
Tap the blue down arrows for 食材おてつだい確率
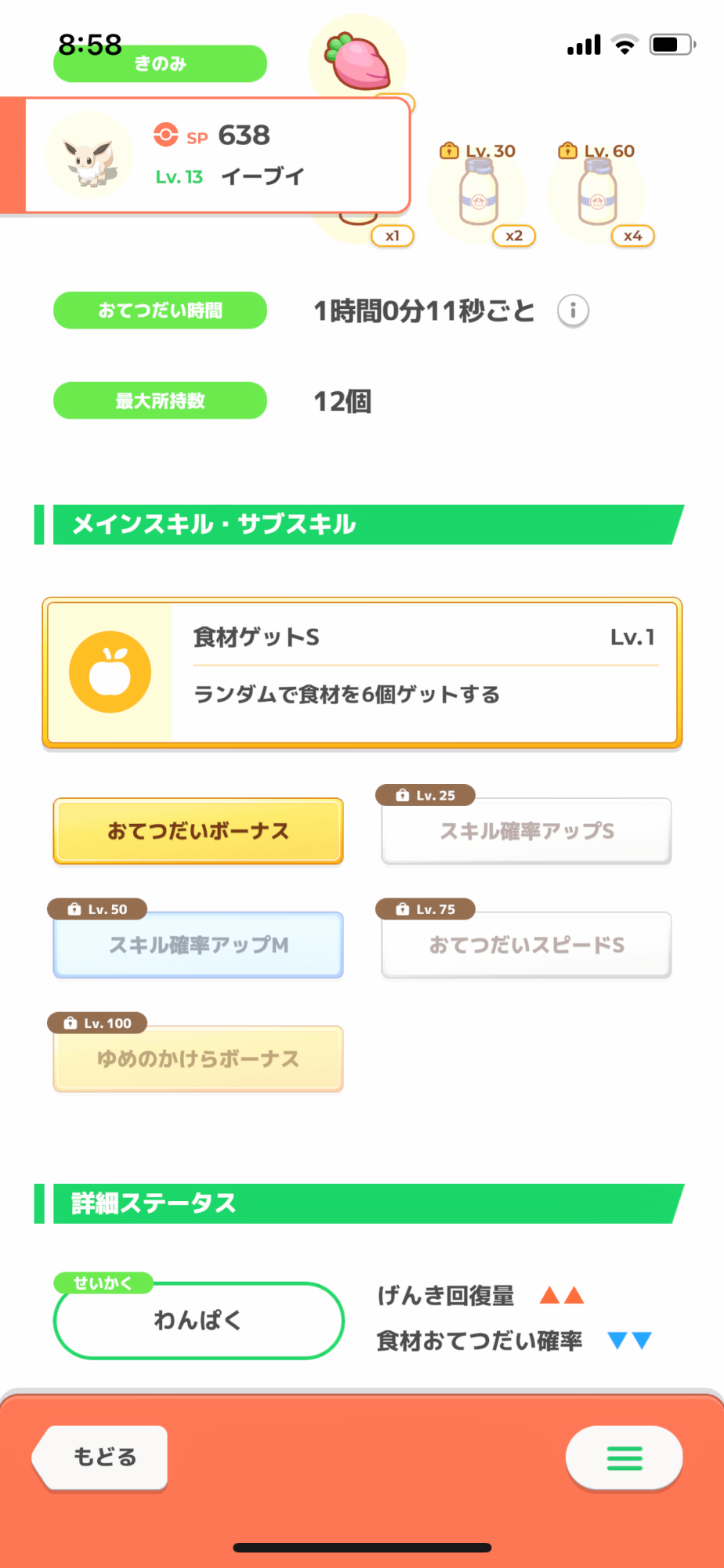point(630,1341)
